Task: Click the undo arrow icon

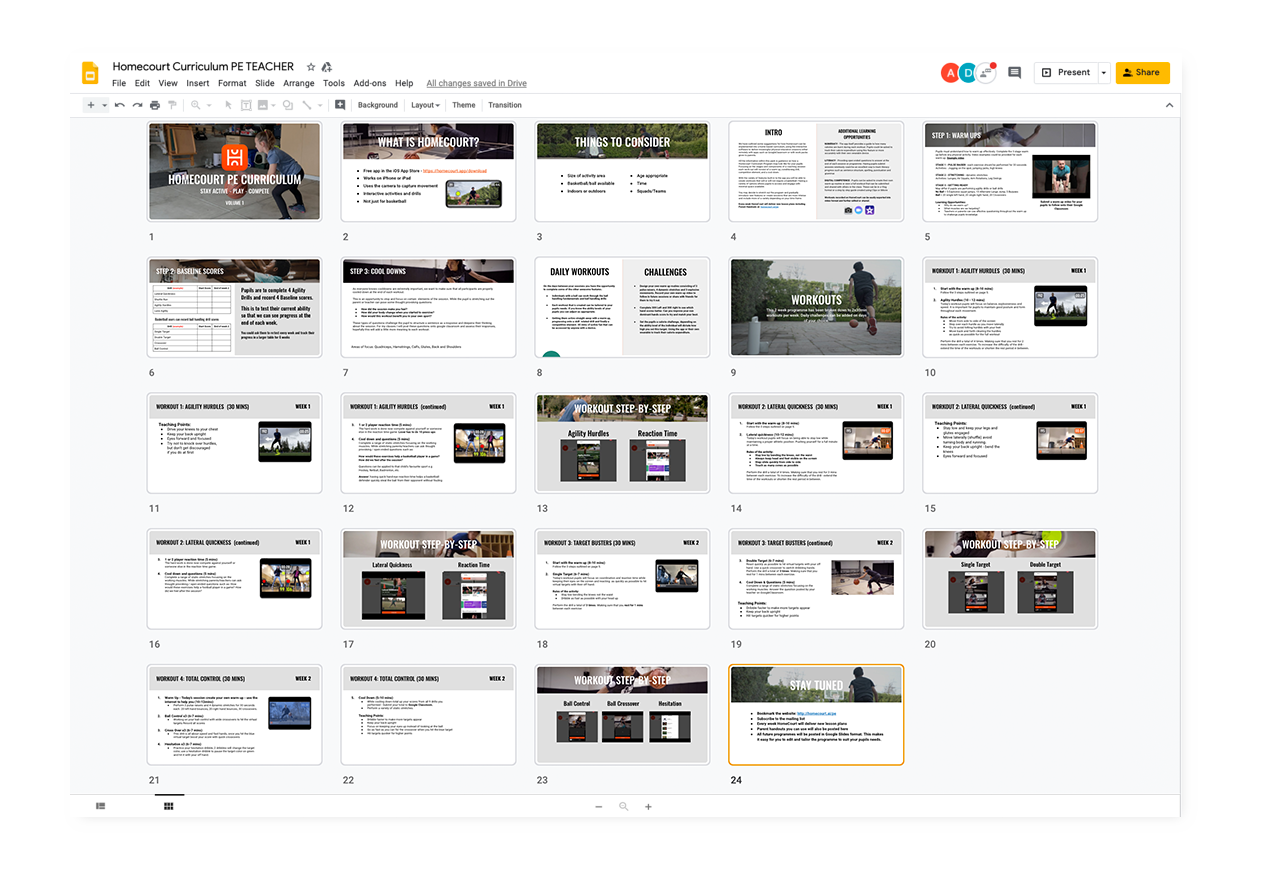Action: click(120, 105)
